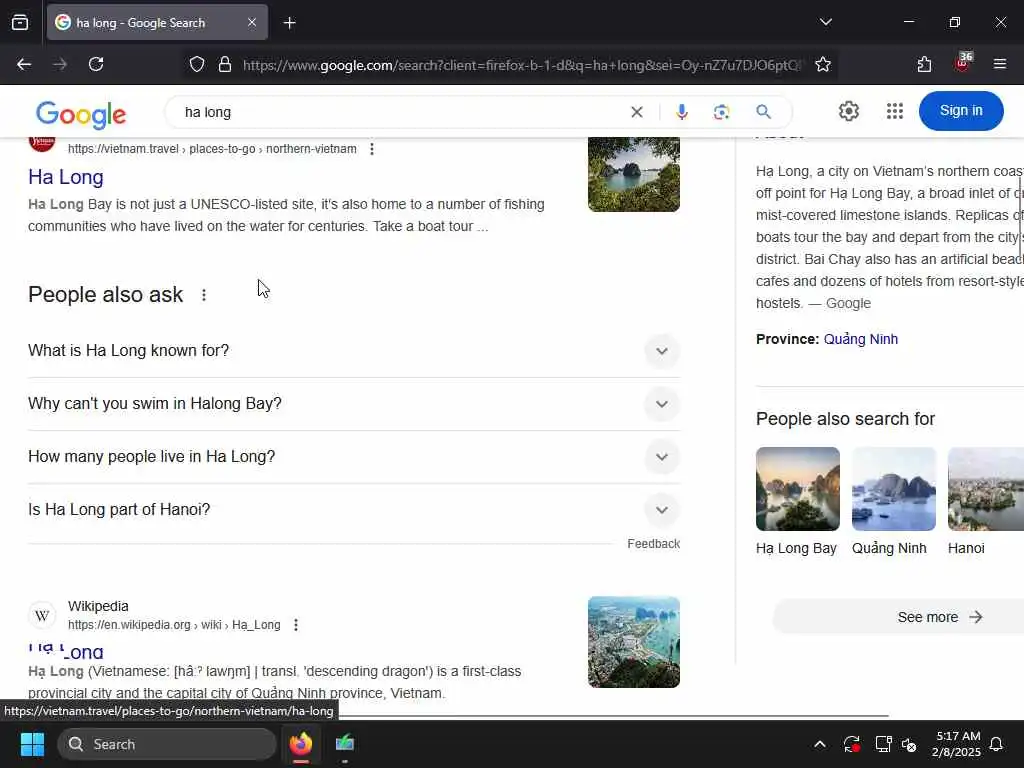The width and height of the screenshot is (1024, 768).
Task: Open Firefox from the taskbar
Action: tap(300, 744)
